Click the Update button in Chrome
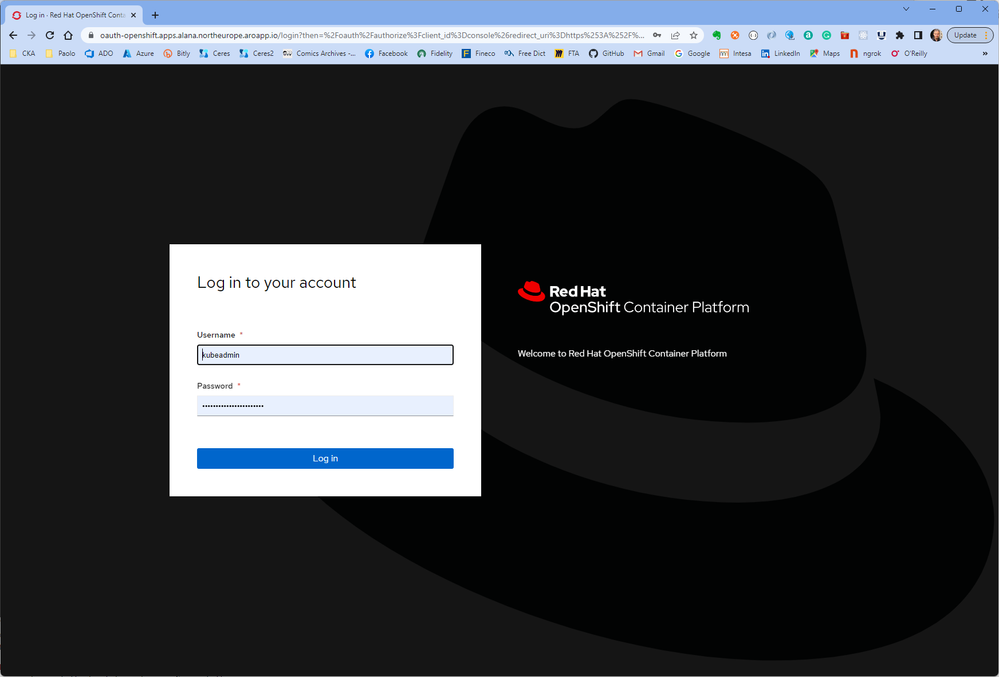 tap(970, 35)
